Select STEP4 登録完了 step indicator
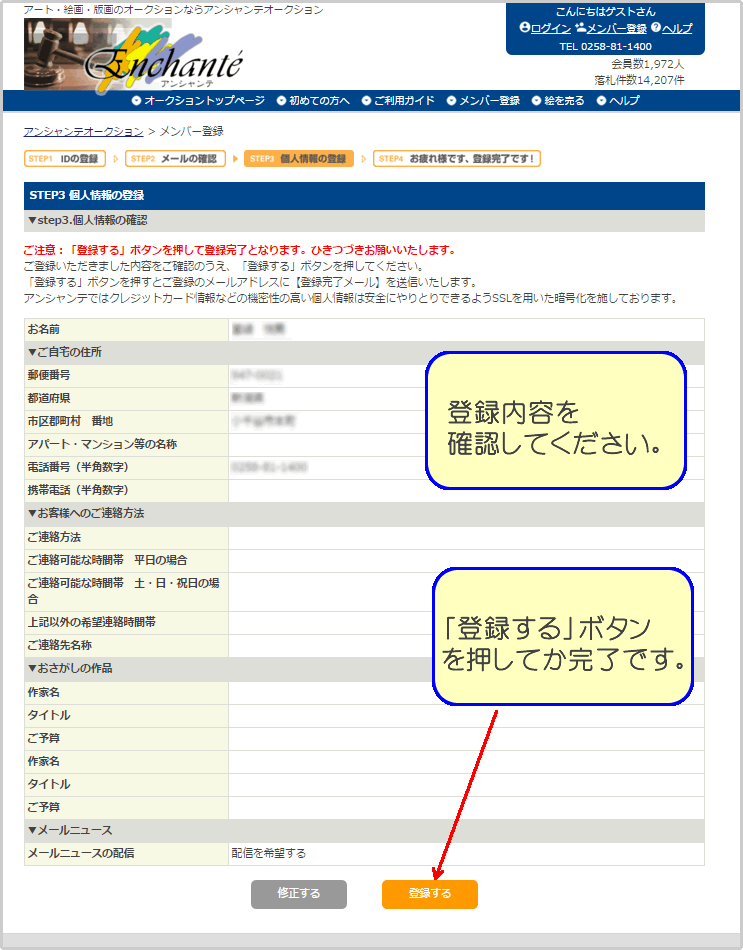 tap(456, 159)
